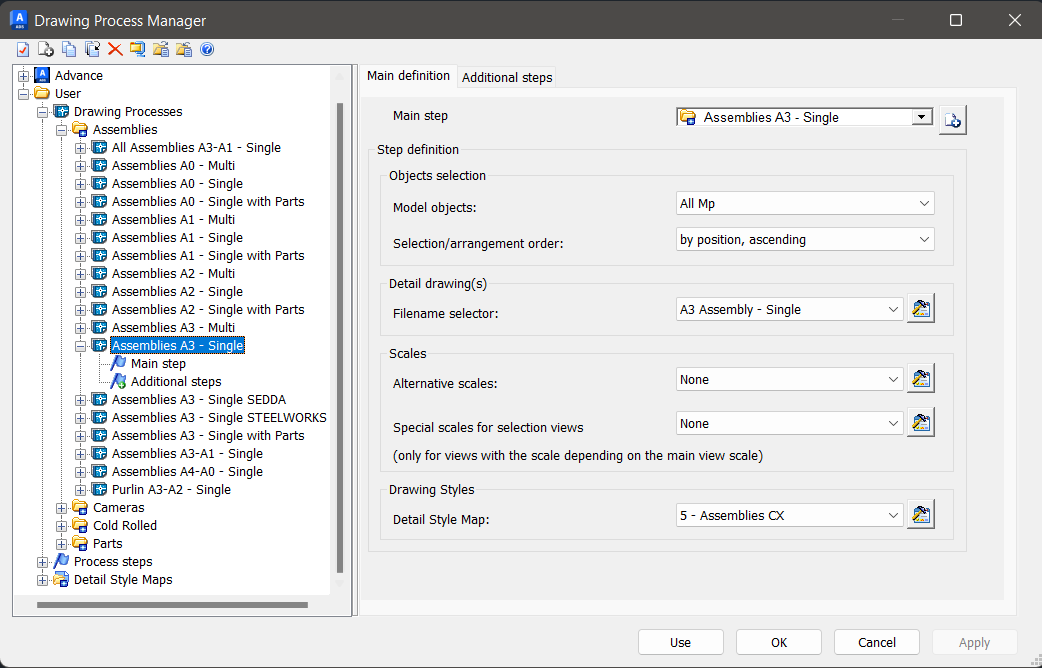Click the Apply button

click(x=974, y=642)
